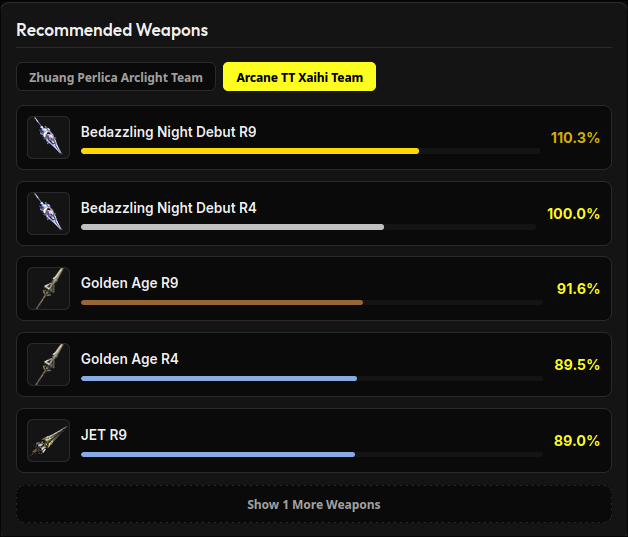Click the 100.0% score value
This screenshot has width=628, height=537.
(574, 214)
